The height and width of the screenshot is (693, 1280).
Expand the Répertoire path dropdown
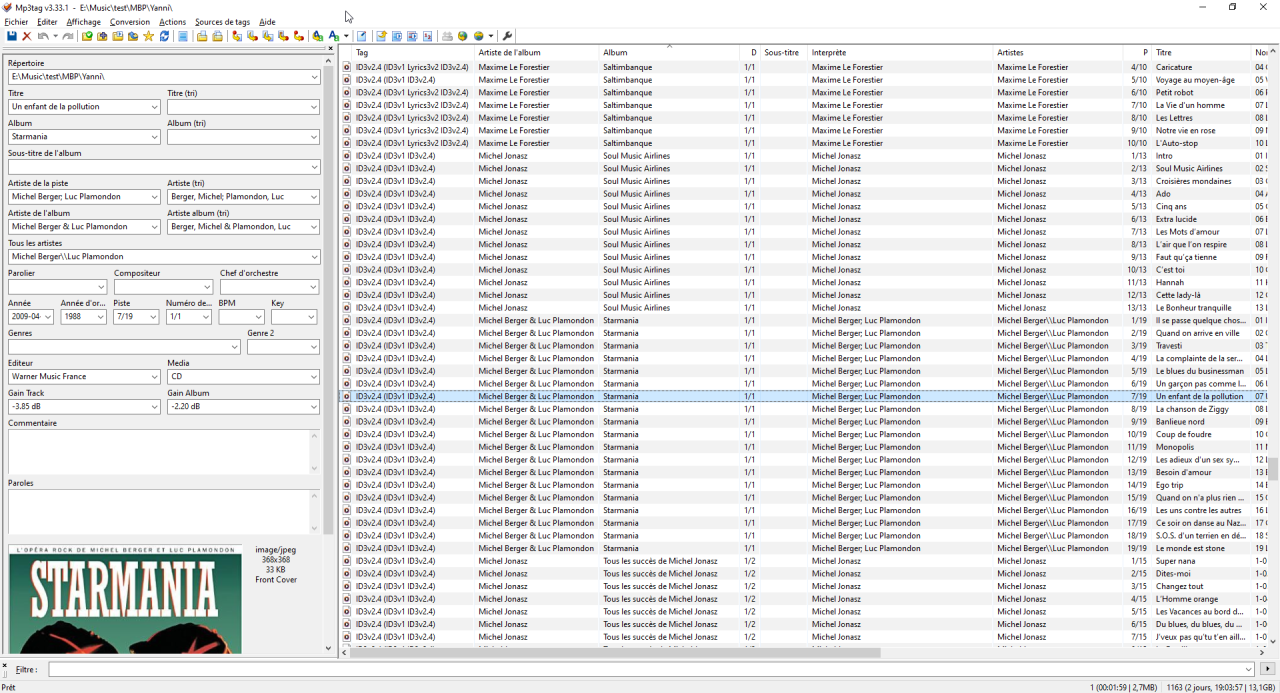coord(314,77)
